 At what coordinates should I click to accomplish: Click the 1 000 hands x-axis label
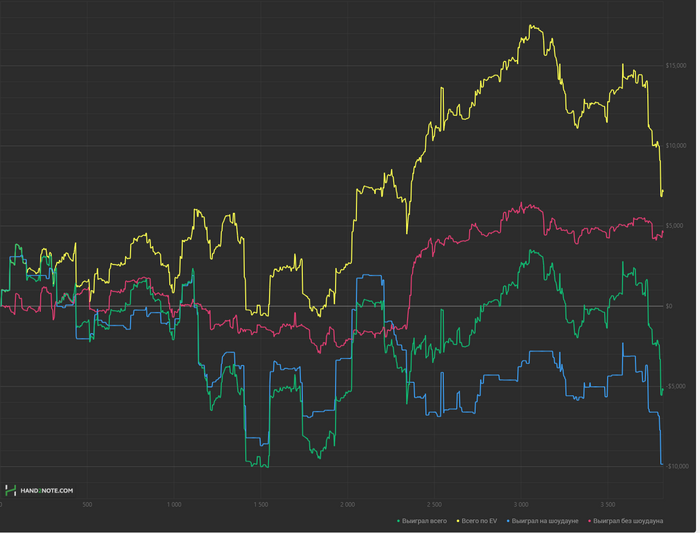pyautogui.click(x=174, y=505)
